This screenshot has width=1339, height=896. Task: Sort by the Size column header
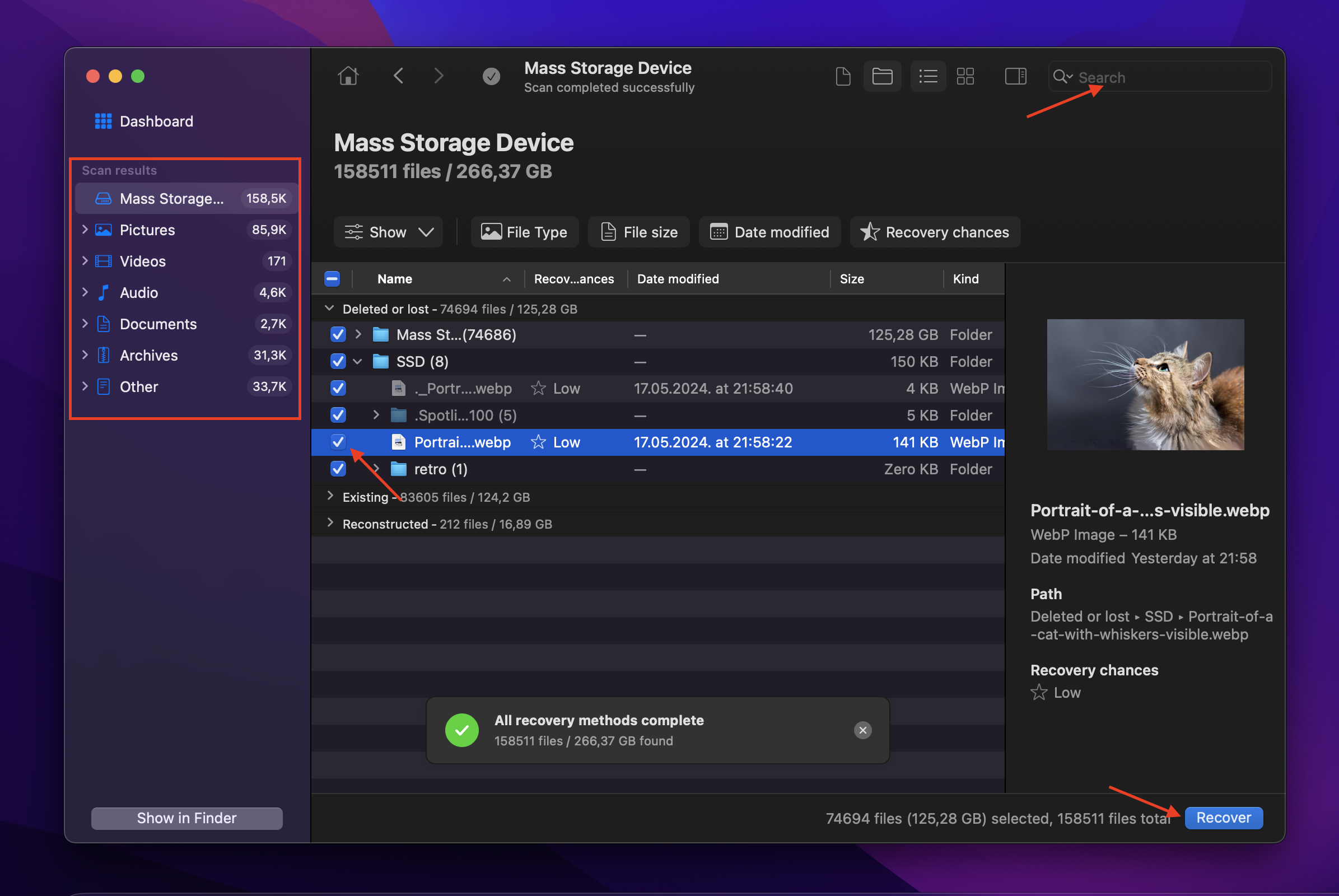click(x=887, y=279)
